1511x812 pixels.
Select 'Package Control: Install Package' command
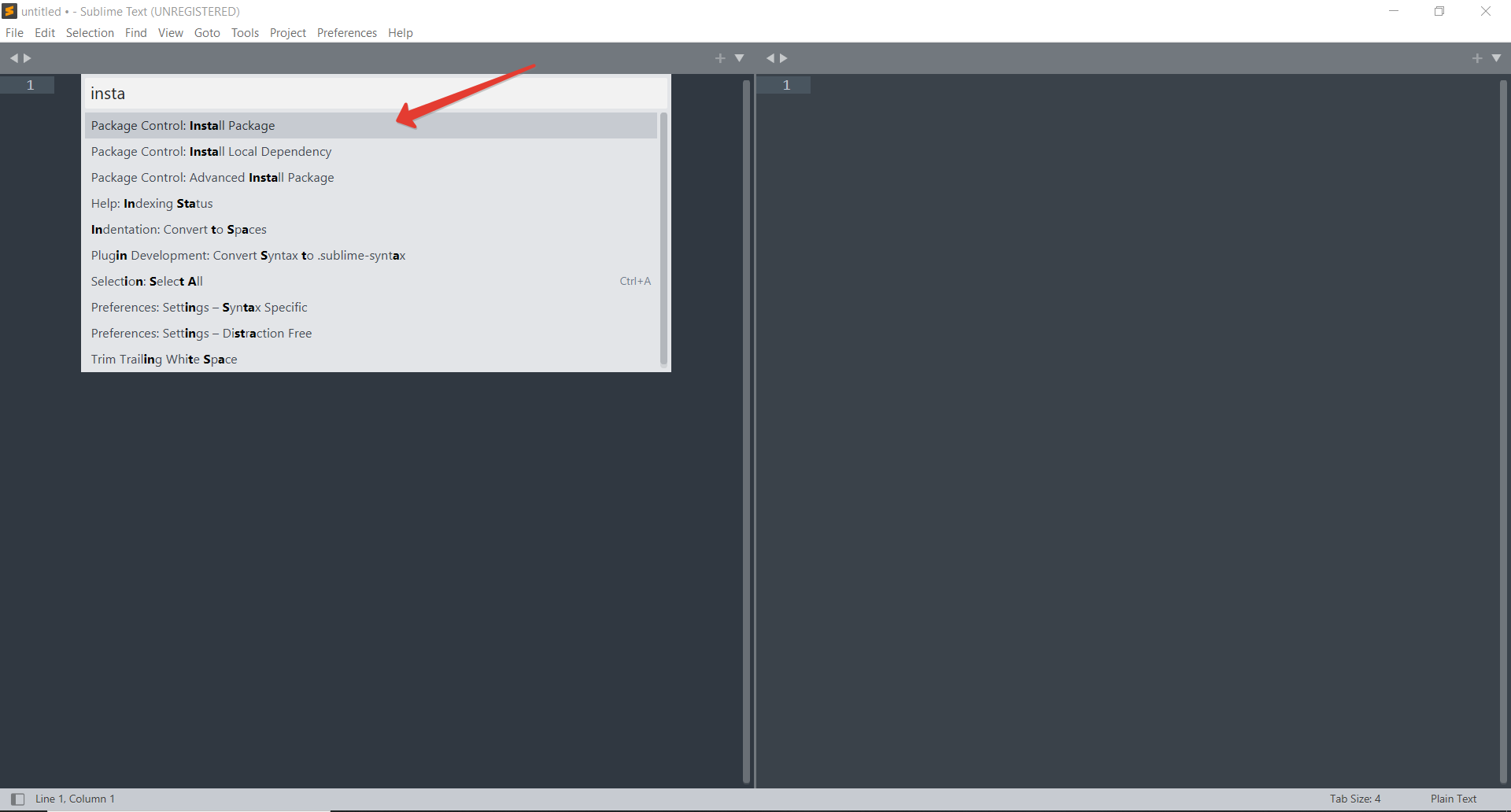371,126
